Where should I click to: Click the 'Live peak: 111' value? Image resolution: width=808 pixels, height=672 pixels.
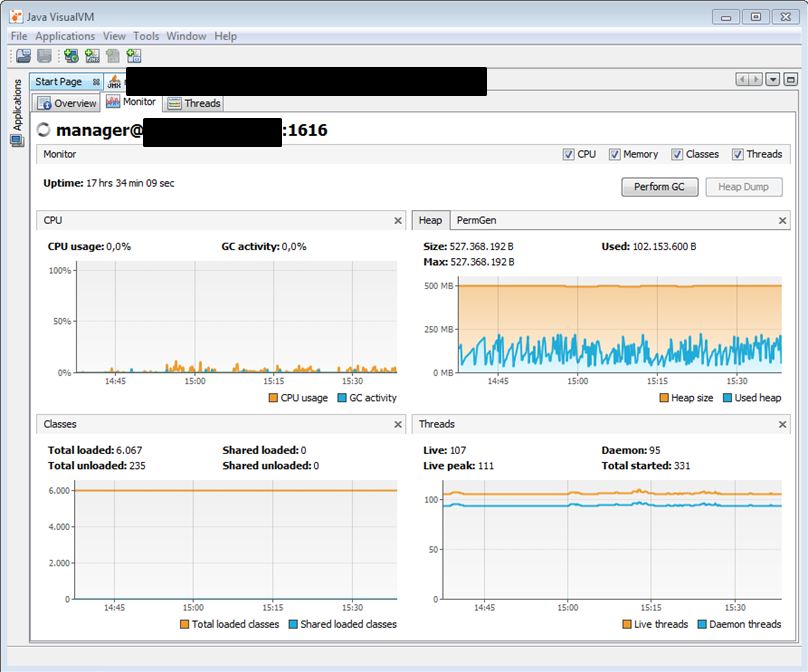(x=459, y=466)
